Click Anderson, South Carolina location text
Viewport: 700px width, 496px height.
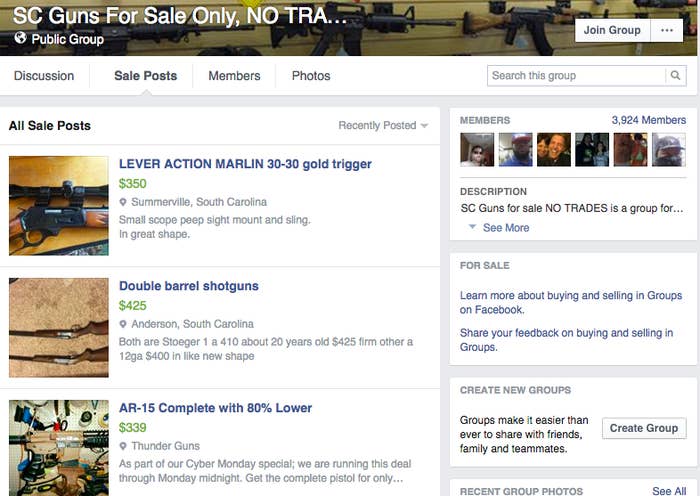tap(192, 324)
